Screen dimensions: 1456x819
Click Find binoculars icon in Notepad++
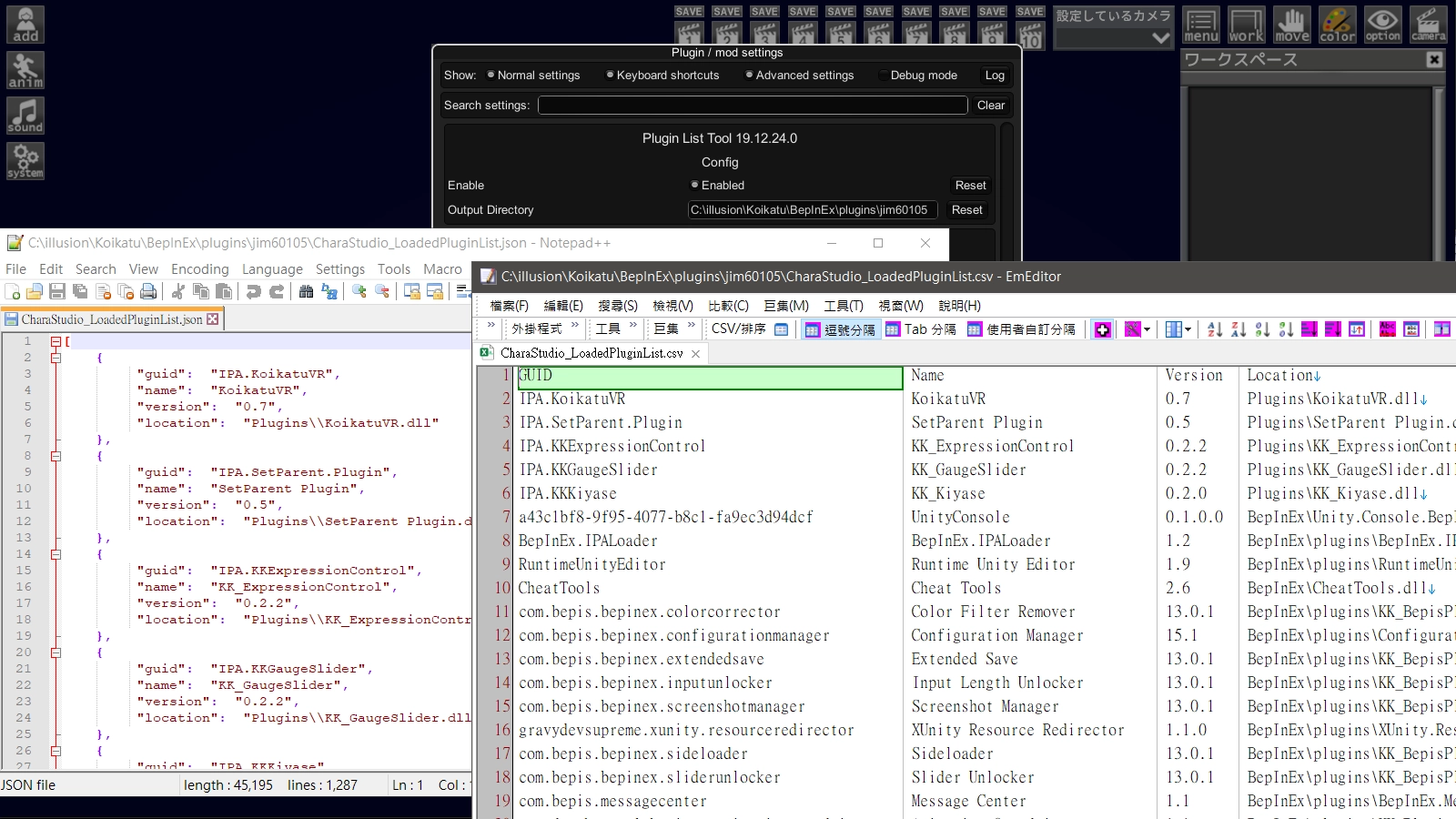307,291
